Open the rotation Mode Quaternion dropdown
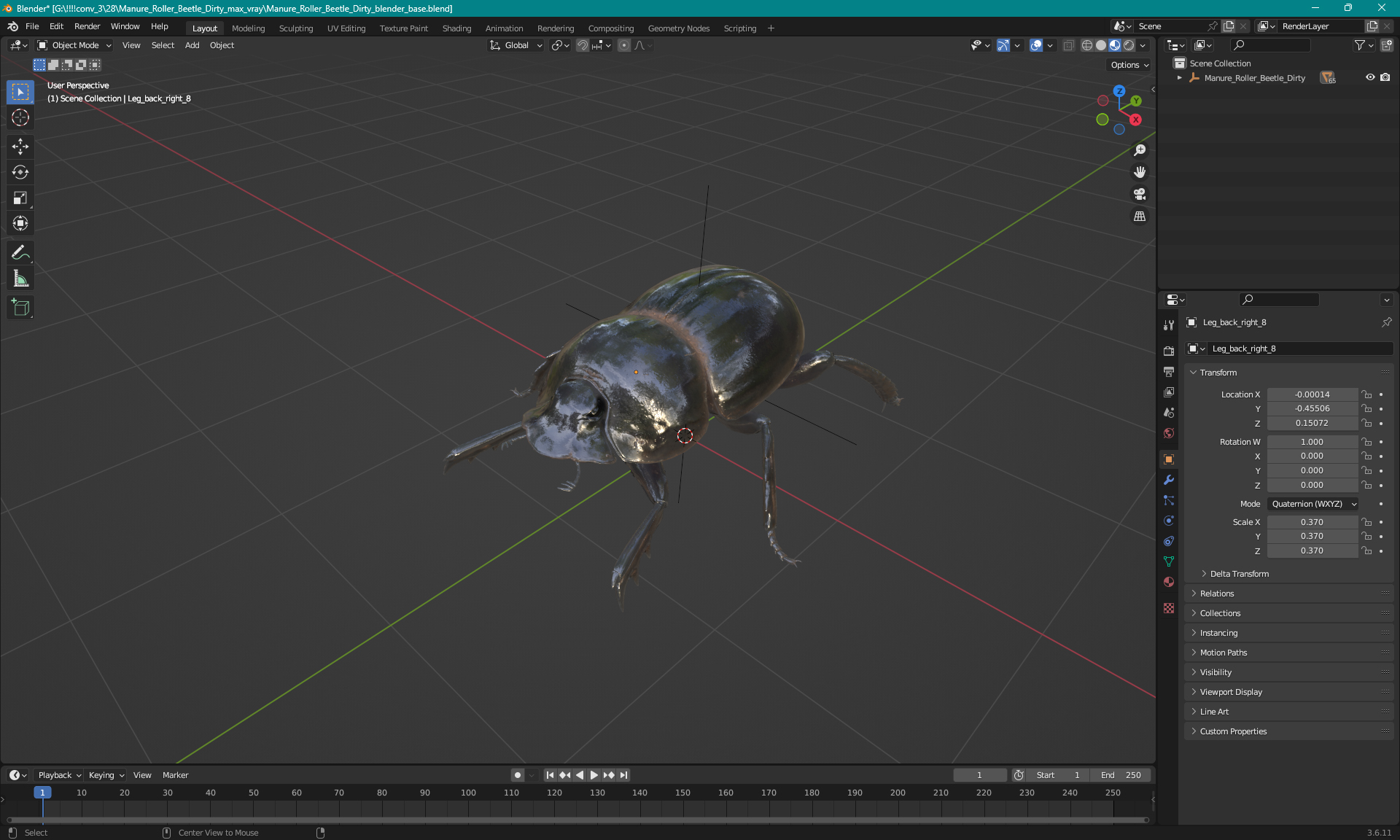 point(1312,504)
